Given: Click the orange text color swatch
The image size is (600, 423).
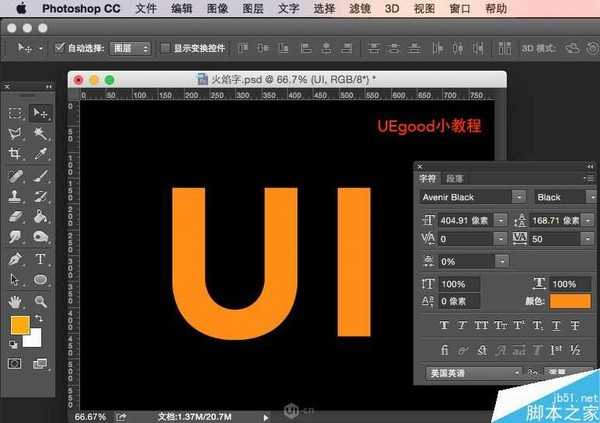Looking at the screenshot, I should tap(570, 301).
